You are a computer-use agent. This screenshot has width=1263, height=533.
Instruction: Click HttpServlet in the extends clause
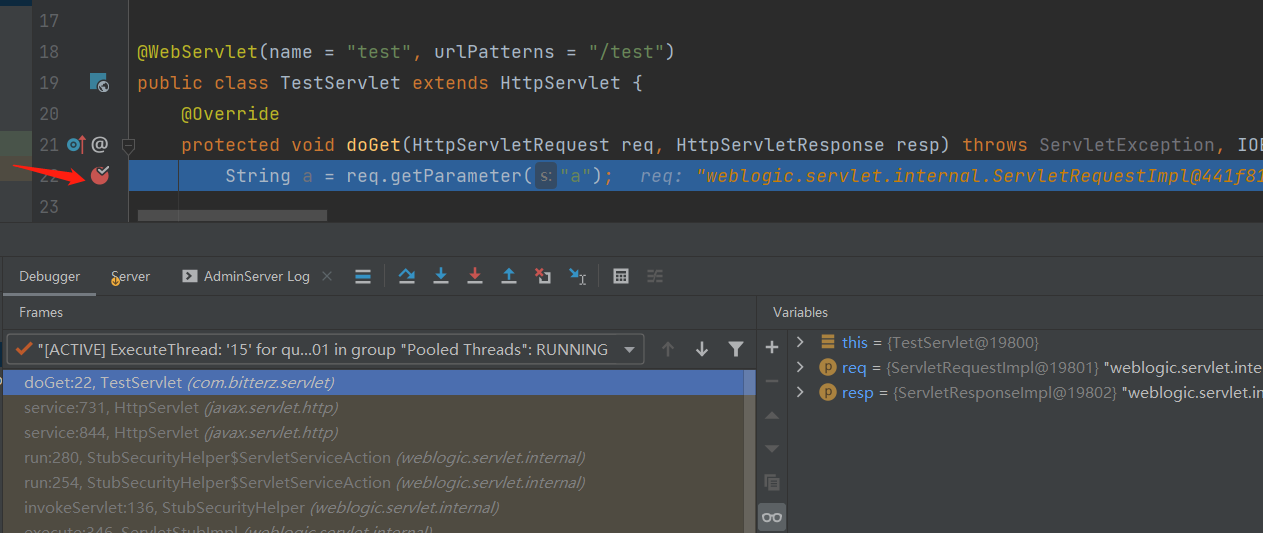pyautogui.click(x=560, y=83)
